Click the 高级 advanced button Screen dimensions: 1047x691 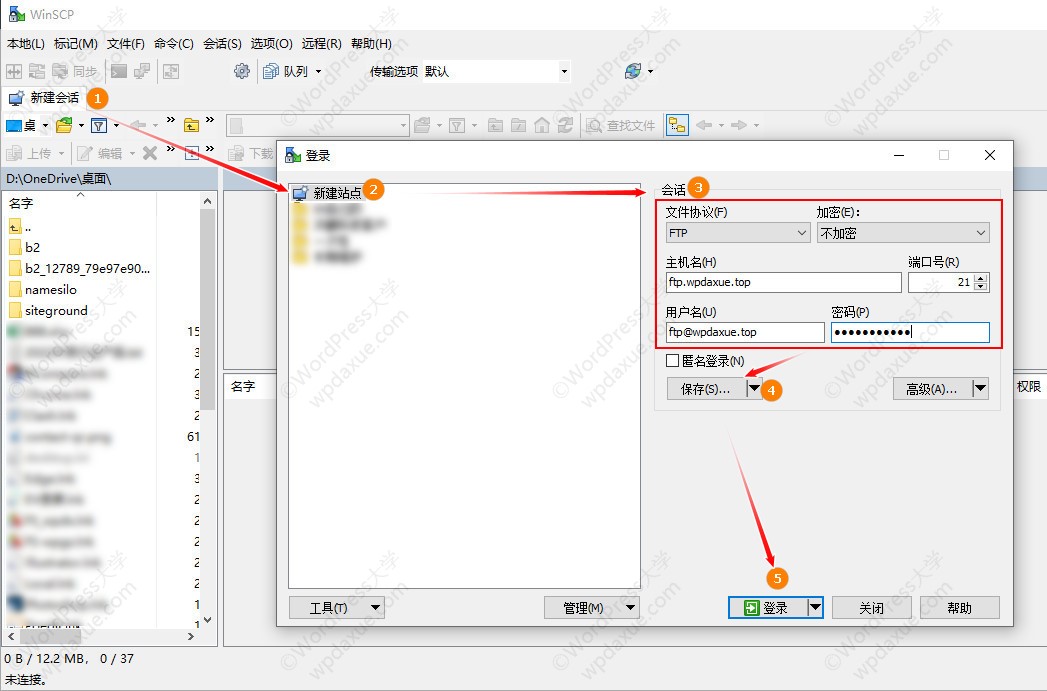click(933, 388)
